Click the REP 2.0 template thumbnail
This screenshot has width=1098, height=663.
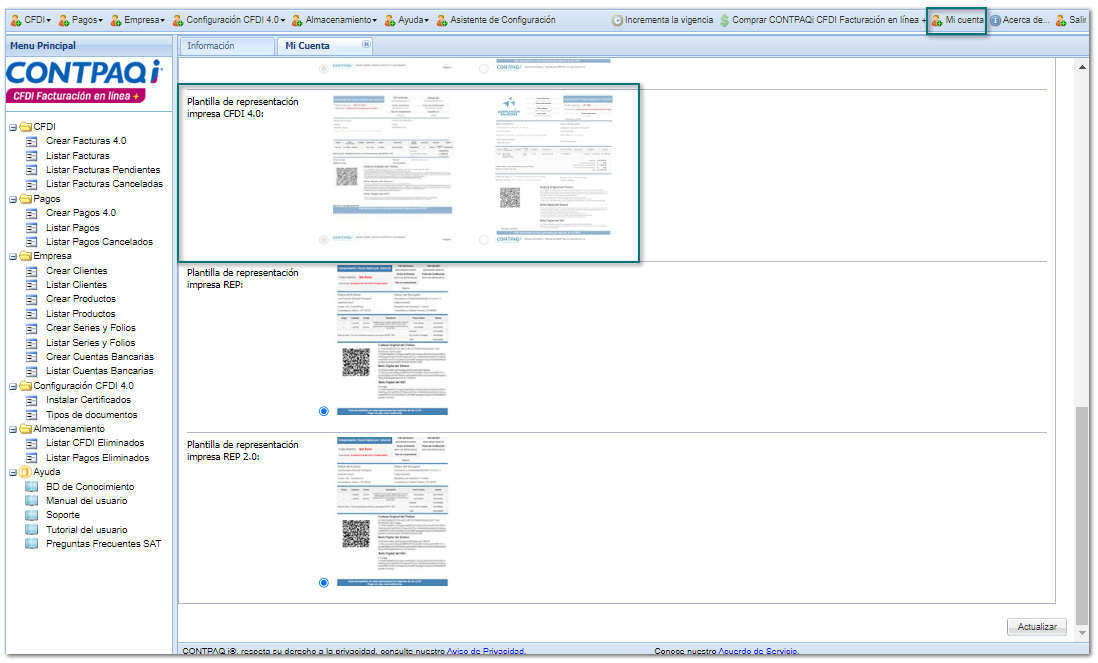click(392, 512)
